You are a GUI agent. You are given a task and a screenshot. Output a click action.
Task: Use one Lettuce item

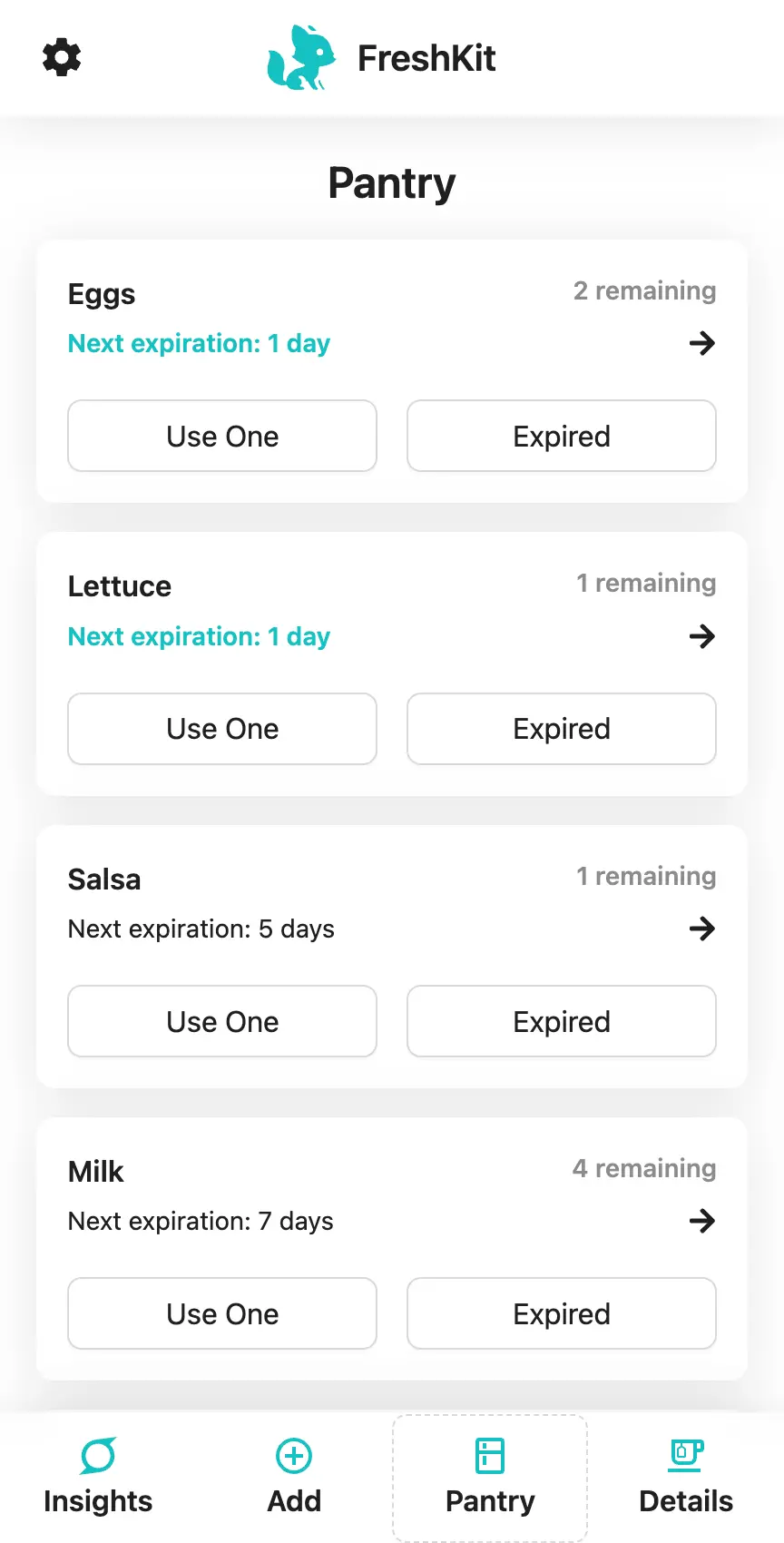click(222, 729)
